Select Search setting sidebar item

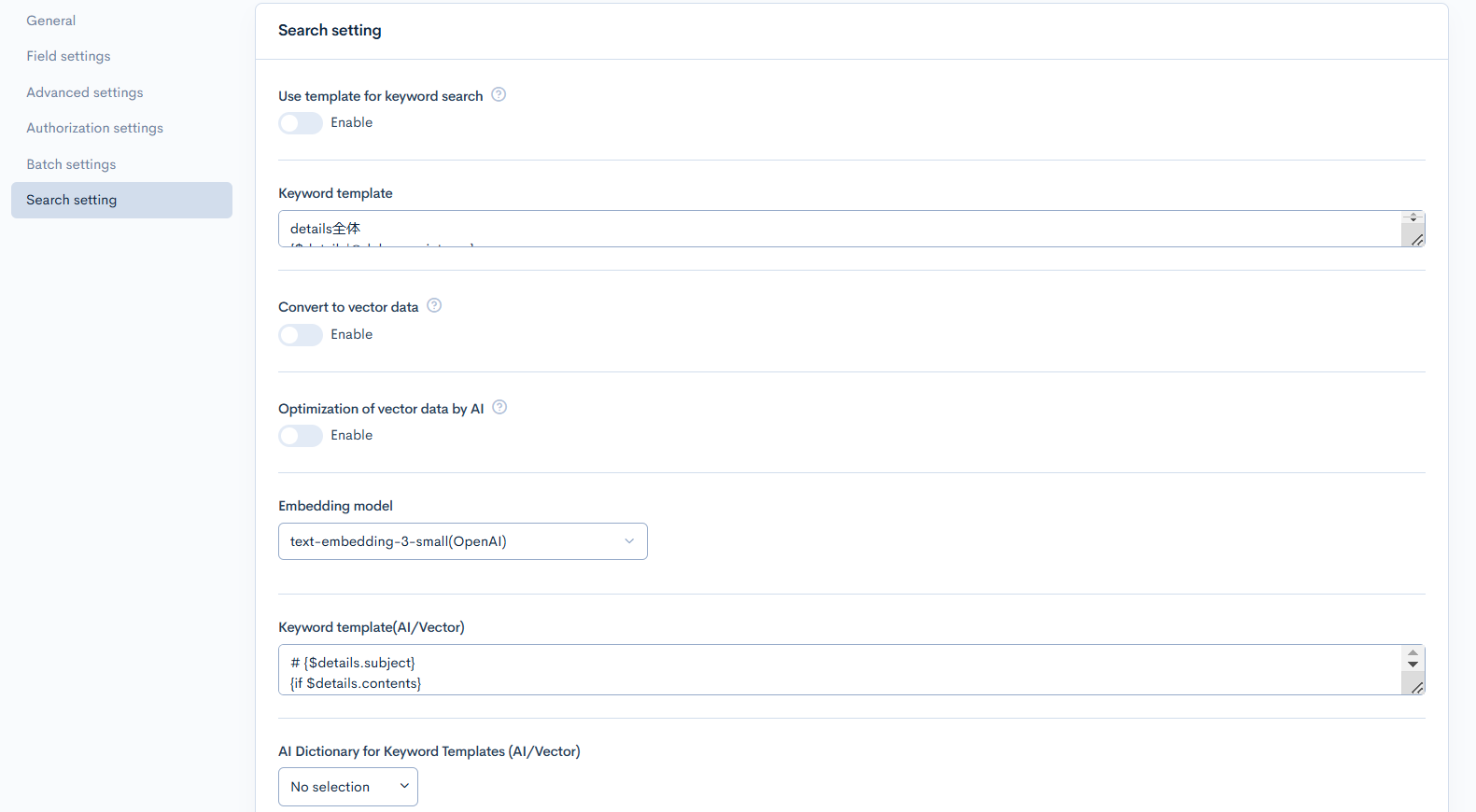click(x=72, y=200)
